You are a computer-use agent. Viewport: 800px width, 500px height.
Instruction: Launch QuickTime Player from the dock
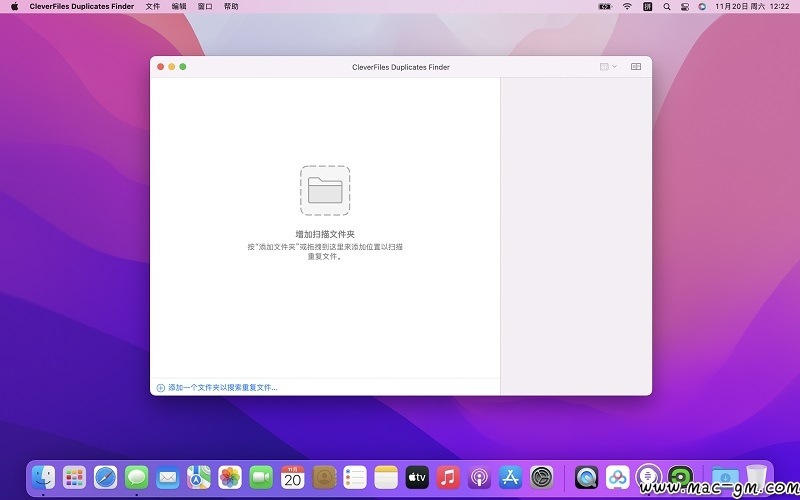pyautogui.click(x=587, y=478)
